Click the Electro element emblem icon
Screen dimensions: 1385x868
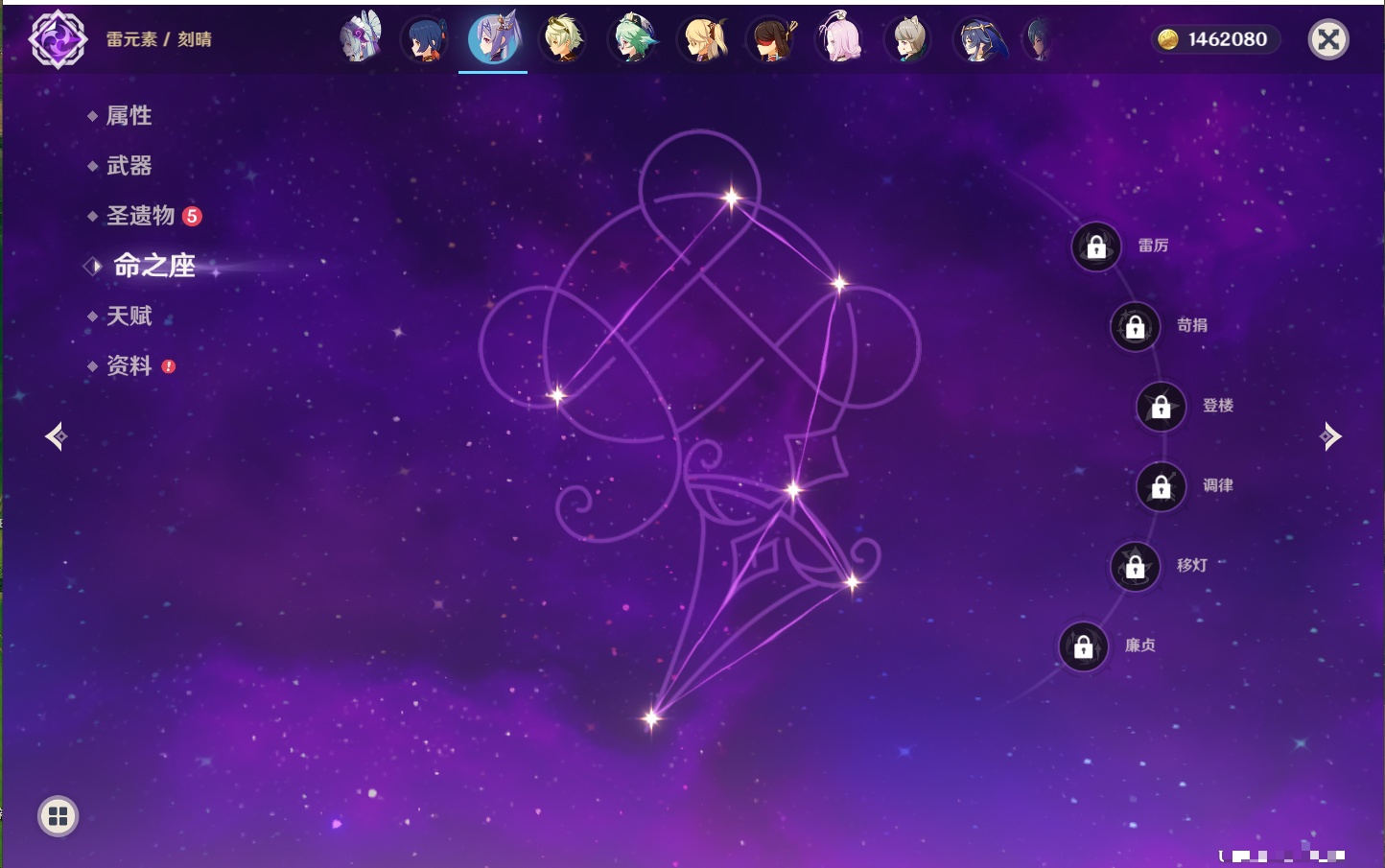[x=58, y=39]
